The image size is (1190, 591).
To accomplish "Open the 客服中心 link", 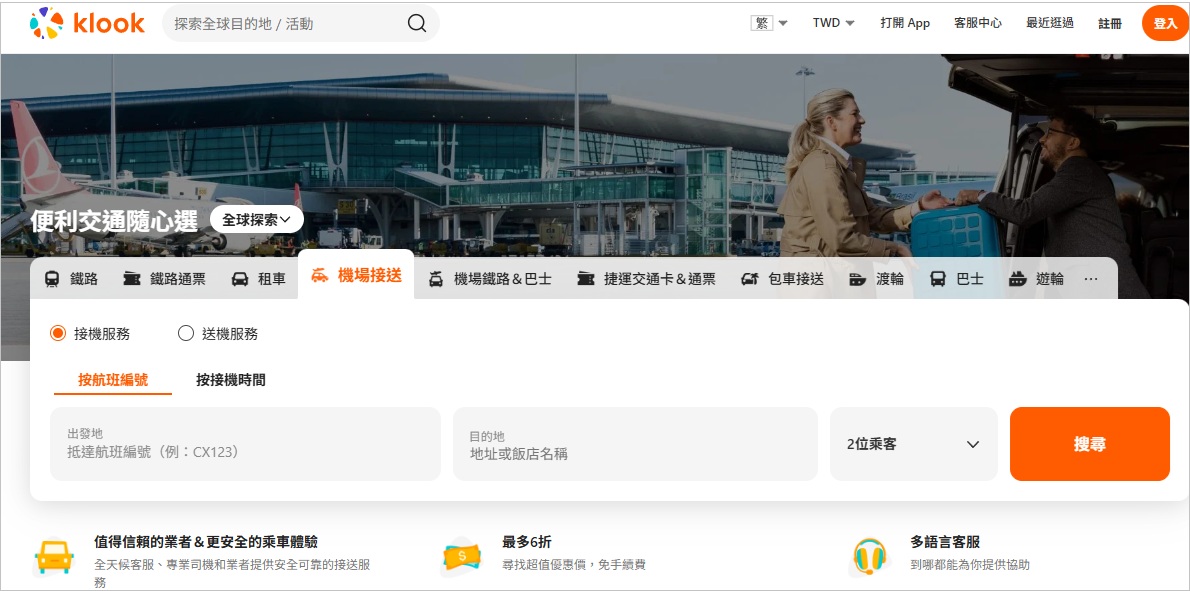I will pyautogui.click(x=977, y=23).
